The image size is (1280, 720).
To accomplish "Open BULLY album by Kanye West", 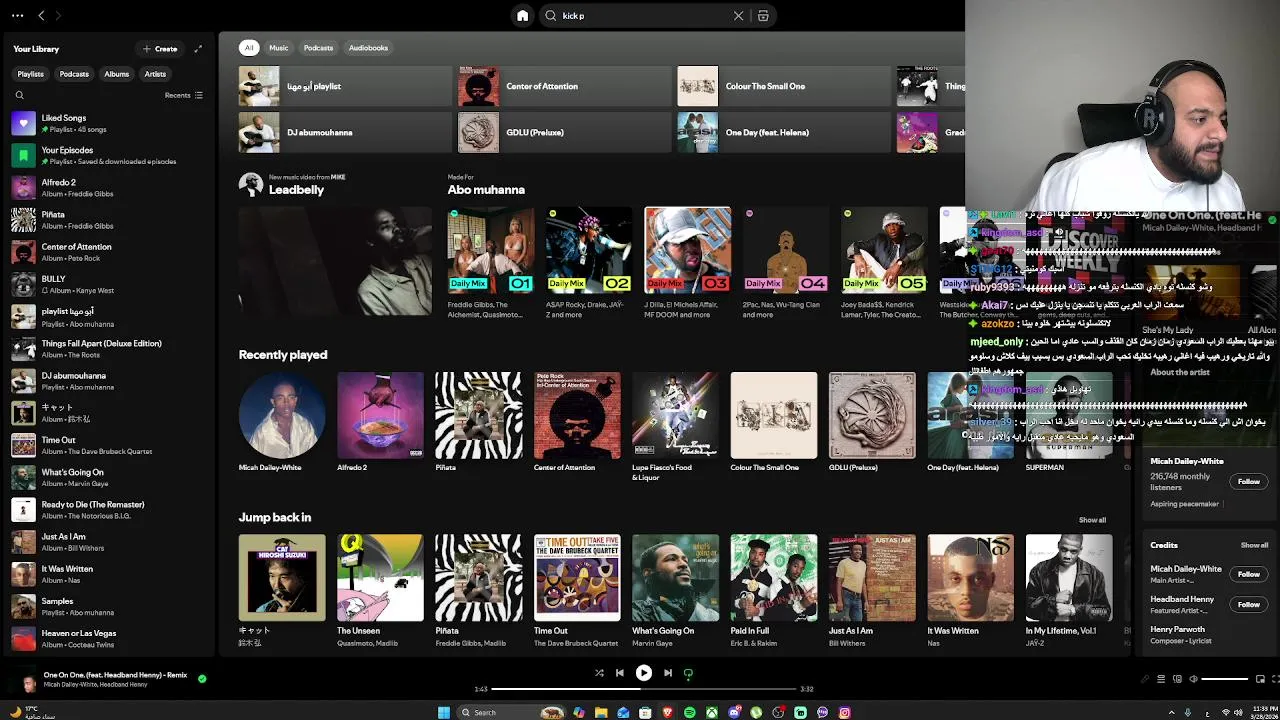I will click(x=108, y=284).
